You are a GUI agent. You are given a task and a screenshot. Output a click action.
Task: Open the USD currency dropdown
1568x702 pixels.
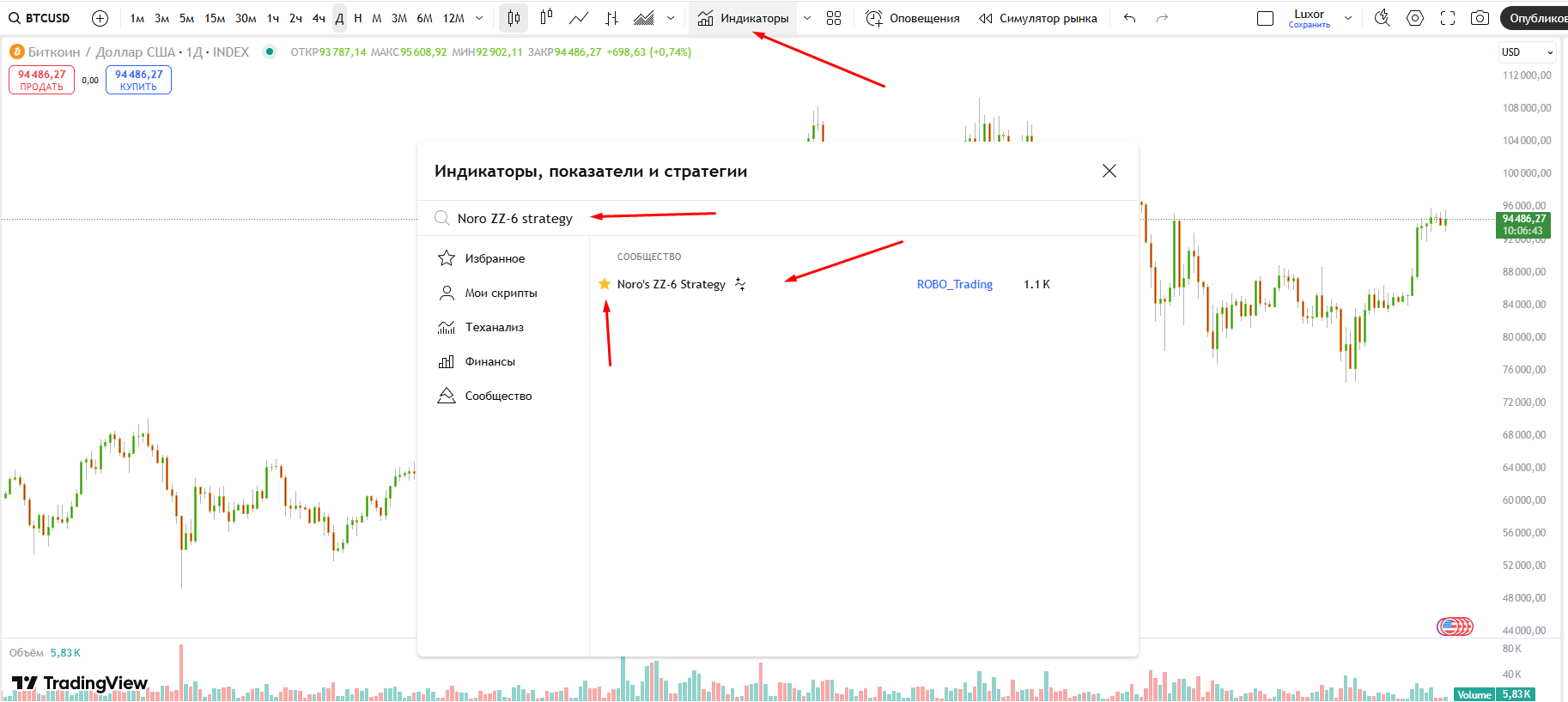(x=1527, y=52)
